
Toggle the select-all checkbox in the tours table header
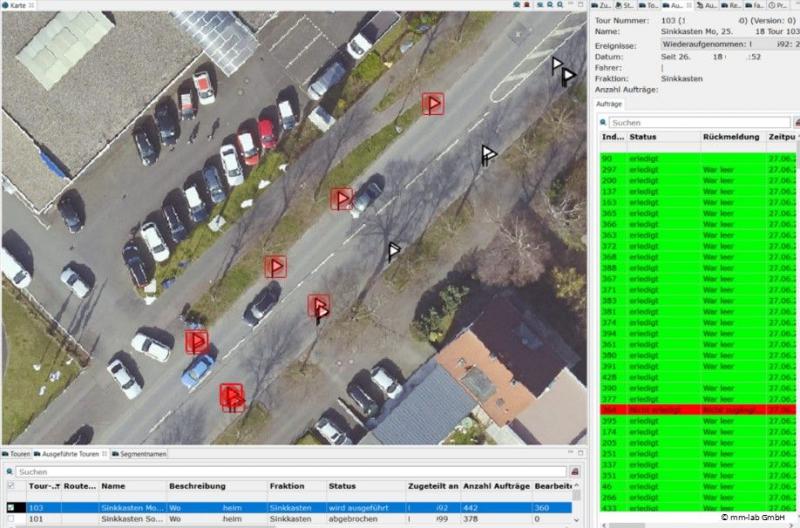11,486
